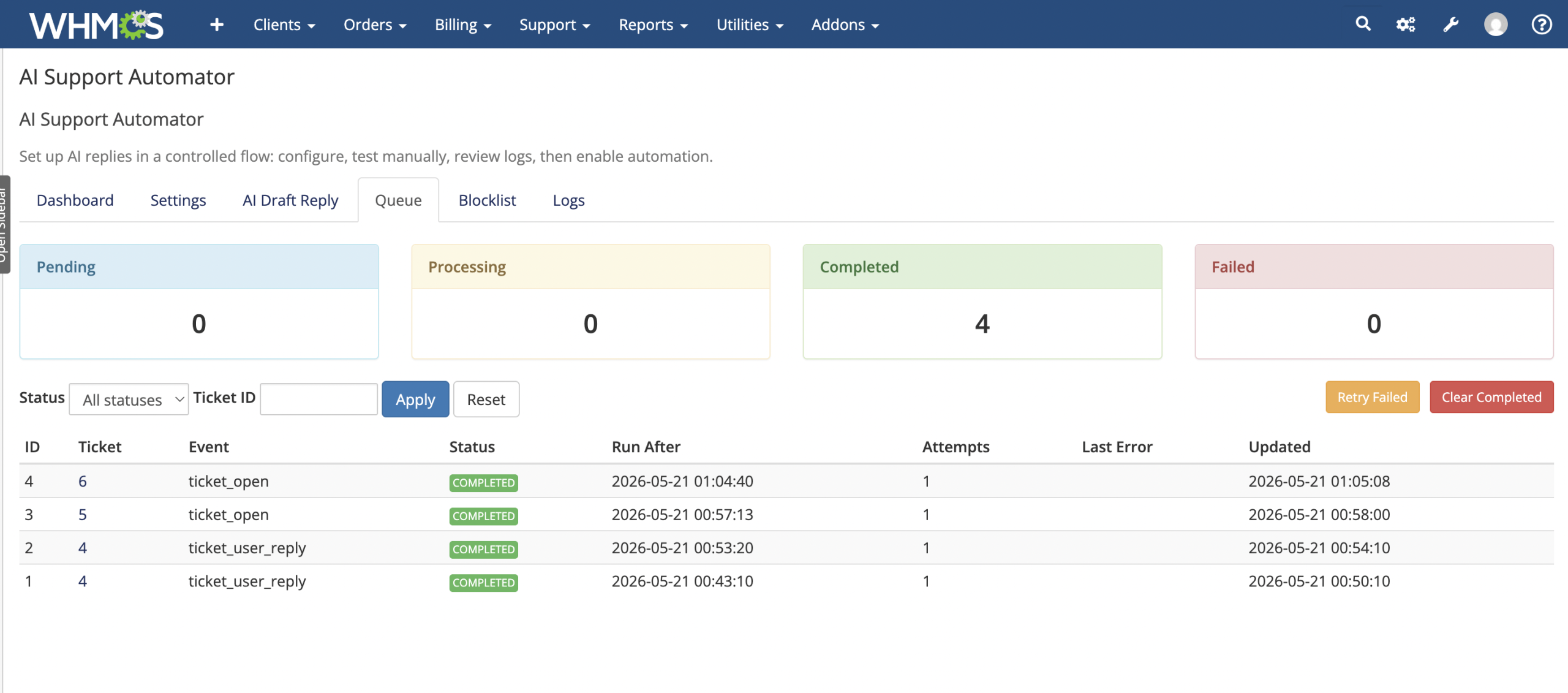The height and width of the screenshot is (693, 1568).
Task: Click updated time 2026-05-21 00:50:10
Action: pyautogui.click(x=1319, y=581)
